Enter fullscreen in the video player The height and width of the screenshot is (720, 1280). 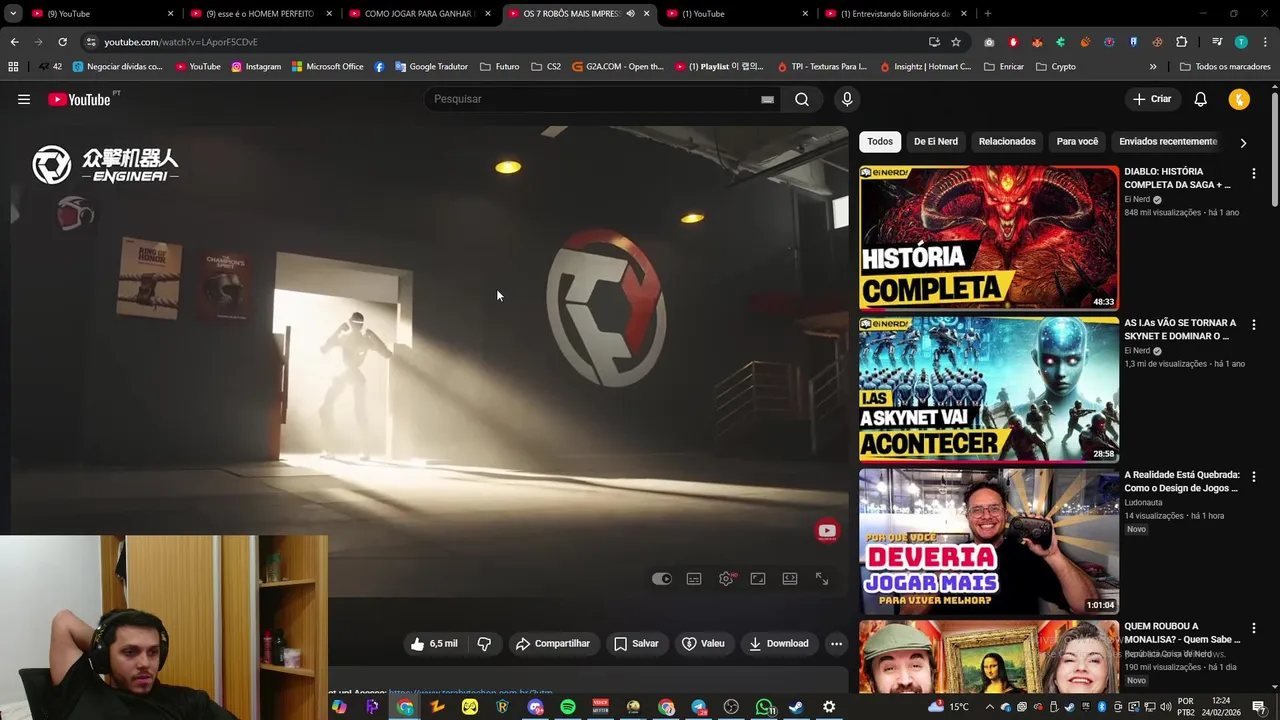pyautogui.click(x=822, y=579)
